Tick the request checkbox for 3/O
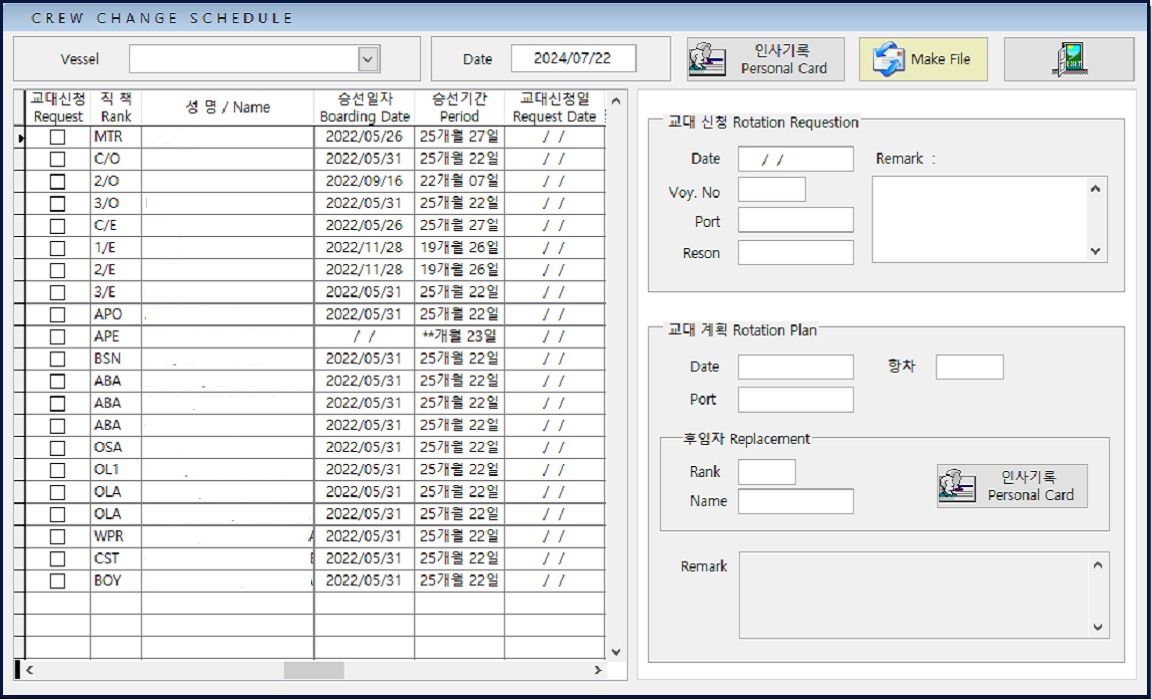The image size is (1152, 700). tap(57, 203)
